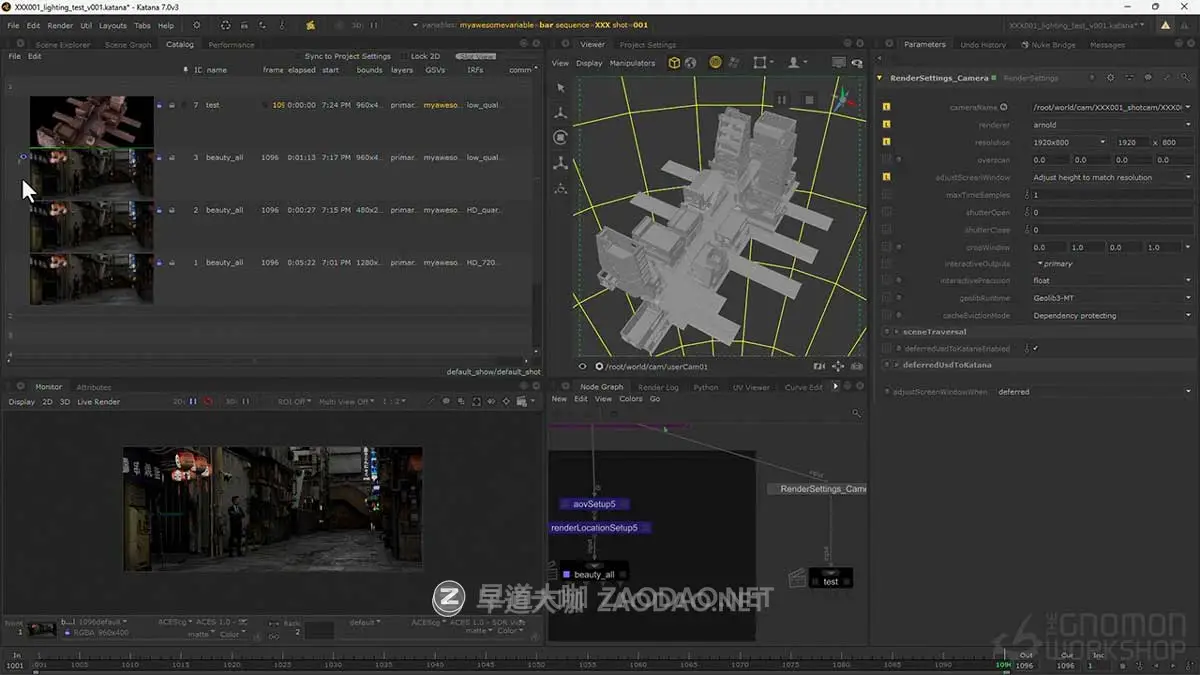Screen dimensions: 1200x675
Task: Open the Layouts menu
Action: click(112, 25)
